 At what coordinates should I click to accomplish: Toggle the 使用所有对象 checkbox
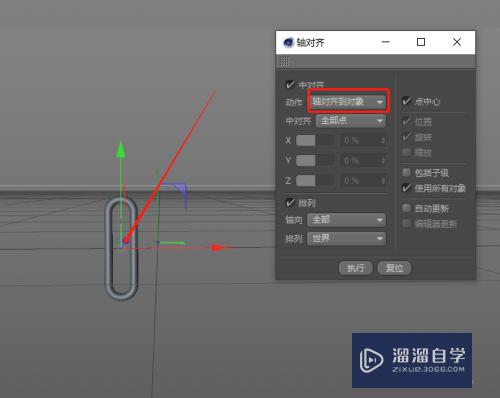[x=406, y=188]
